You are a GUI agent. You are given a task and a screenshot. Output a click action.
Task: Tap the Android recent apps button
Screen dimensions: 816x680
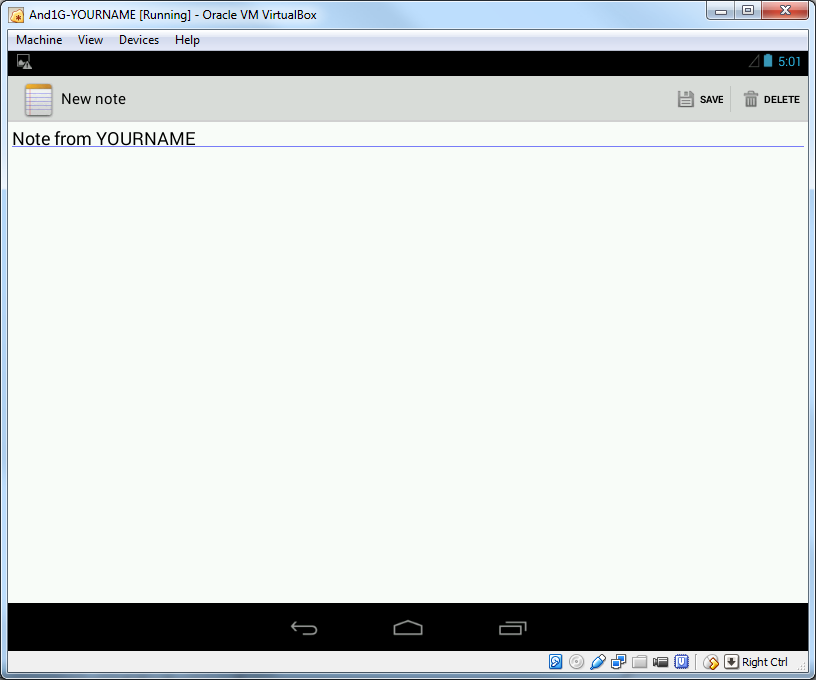click(x=513, y=628)
